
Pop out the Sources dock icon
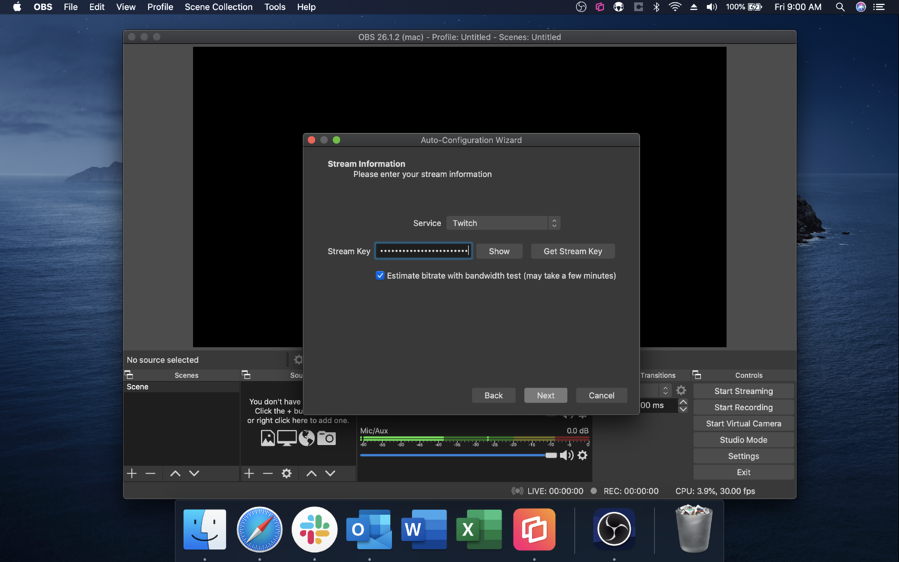click(x=247, y=375)
